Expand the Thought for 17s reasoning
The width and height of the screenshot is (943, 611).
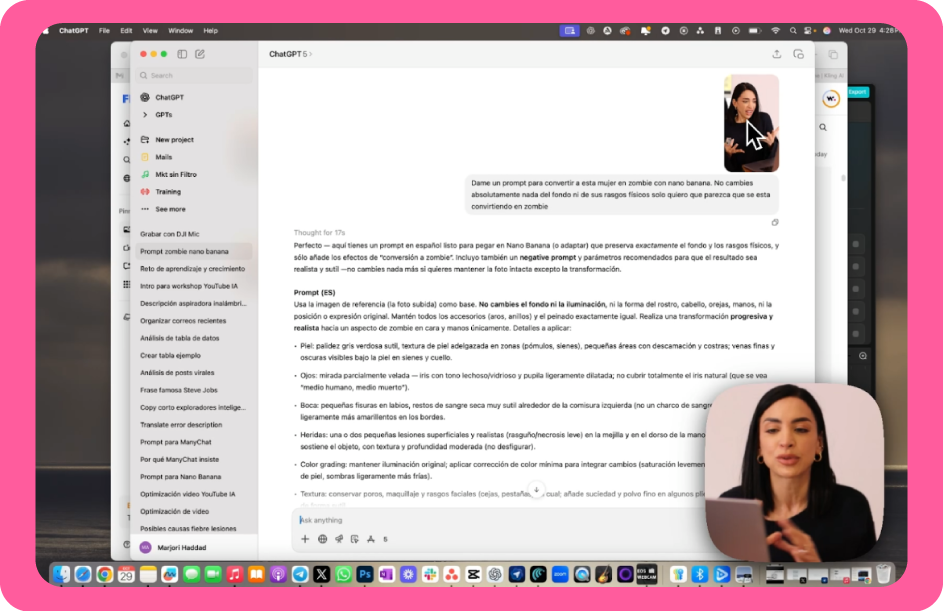point(319,233)
